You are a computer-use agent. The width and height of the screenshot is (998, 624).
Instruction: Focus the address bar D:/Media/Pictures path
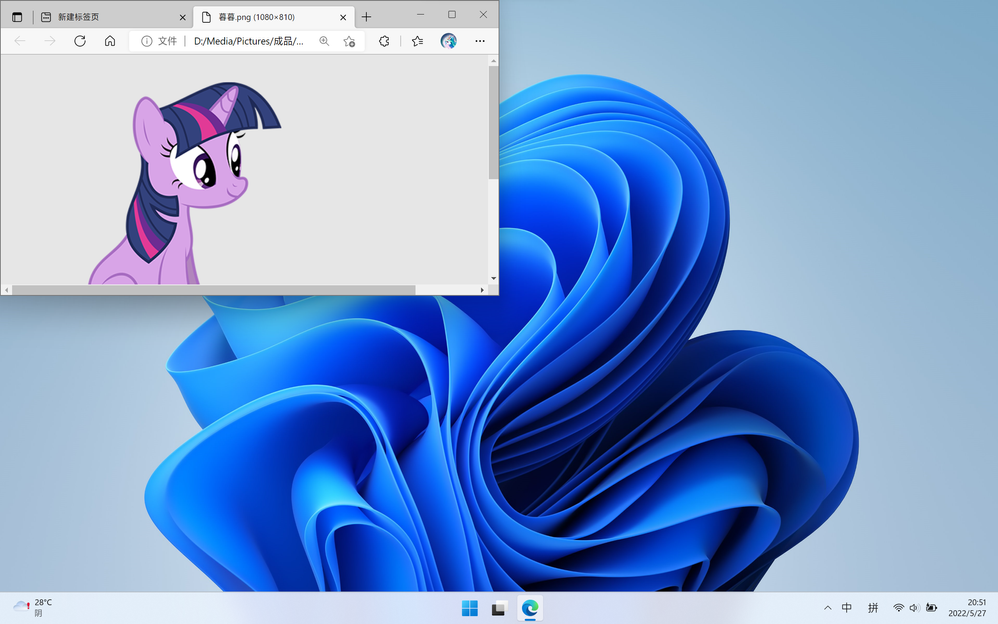click(249, 41)
